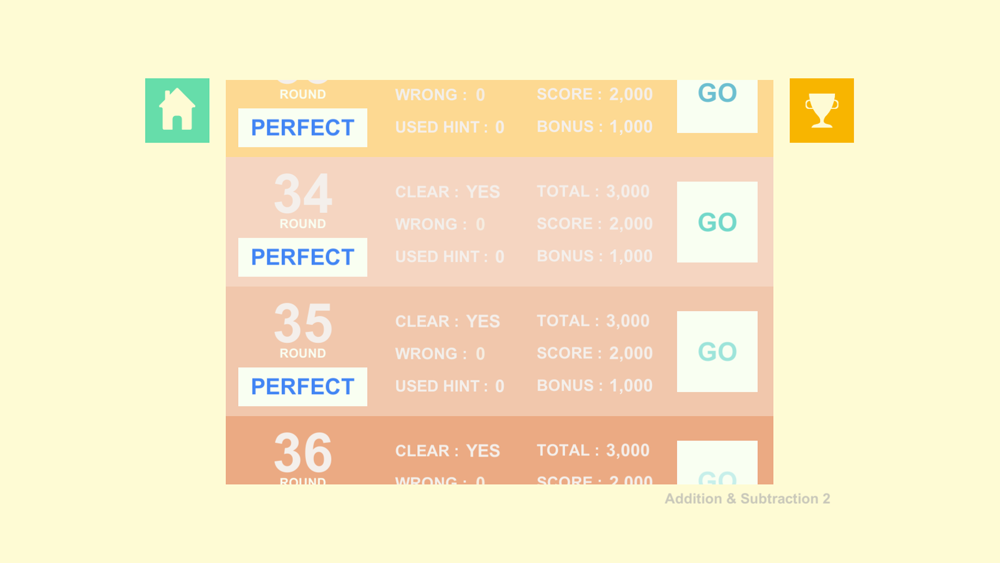Tap GO on the topmost round
This screenshot has width=1000, height=563.
(717, 106)
